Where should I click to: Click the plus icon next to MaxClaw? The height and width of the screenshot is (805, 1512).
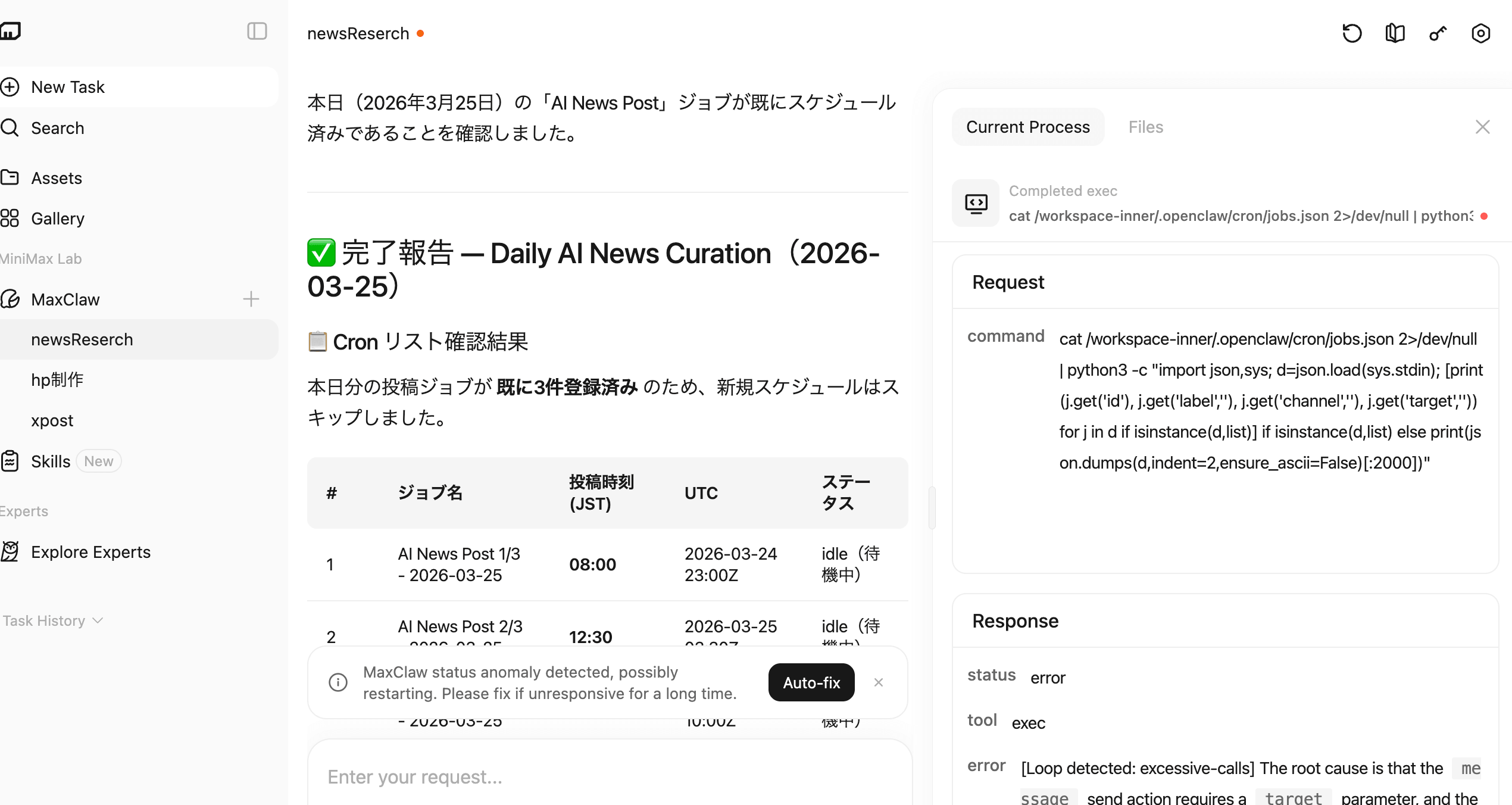point(251,299)
